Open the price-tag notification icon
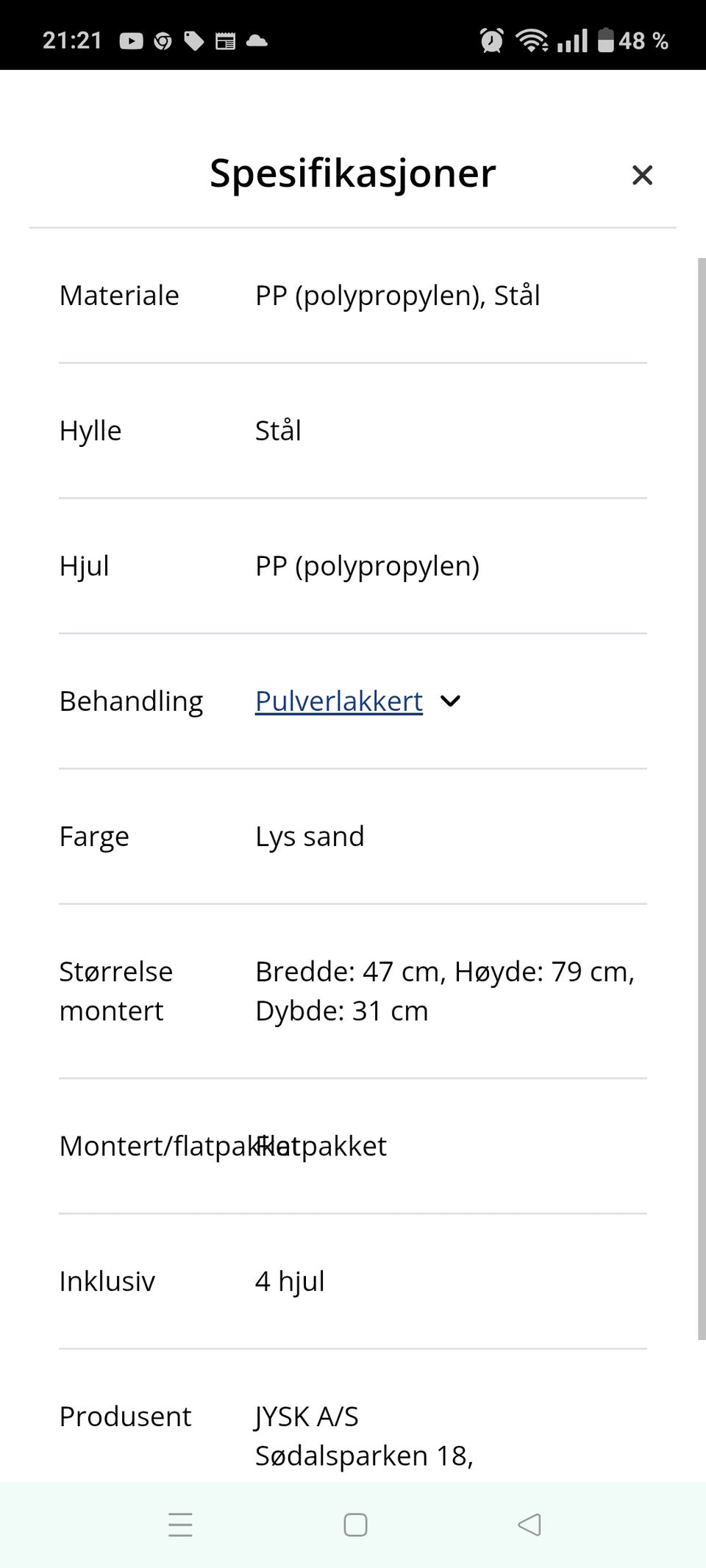 [194, 40]
